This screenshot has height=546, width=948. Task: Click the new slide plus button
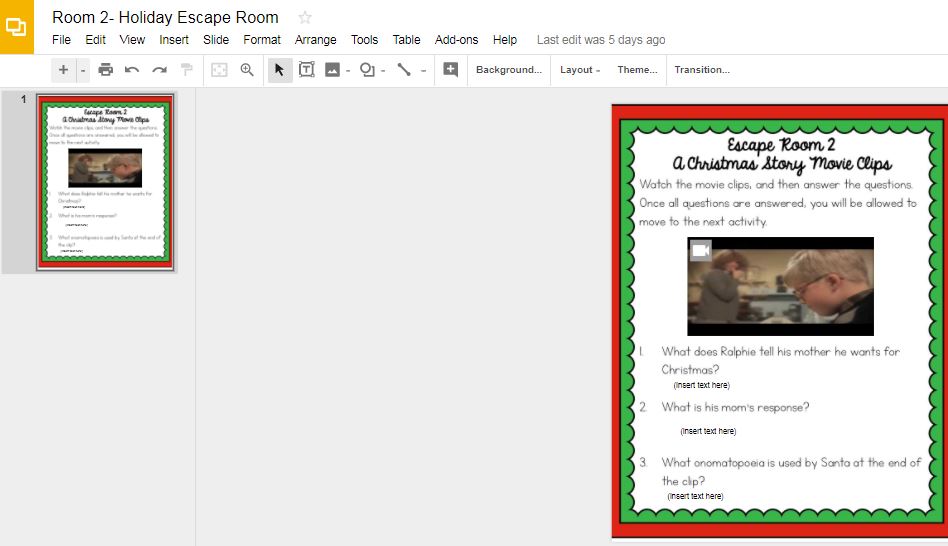[64, 70]
